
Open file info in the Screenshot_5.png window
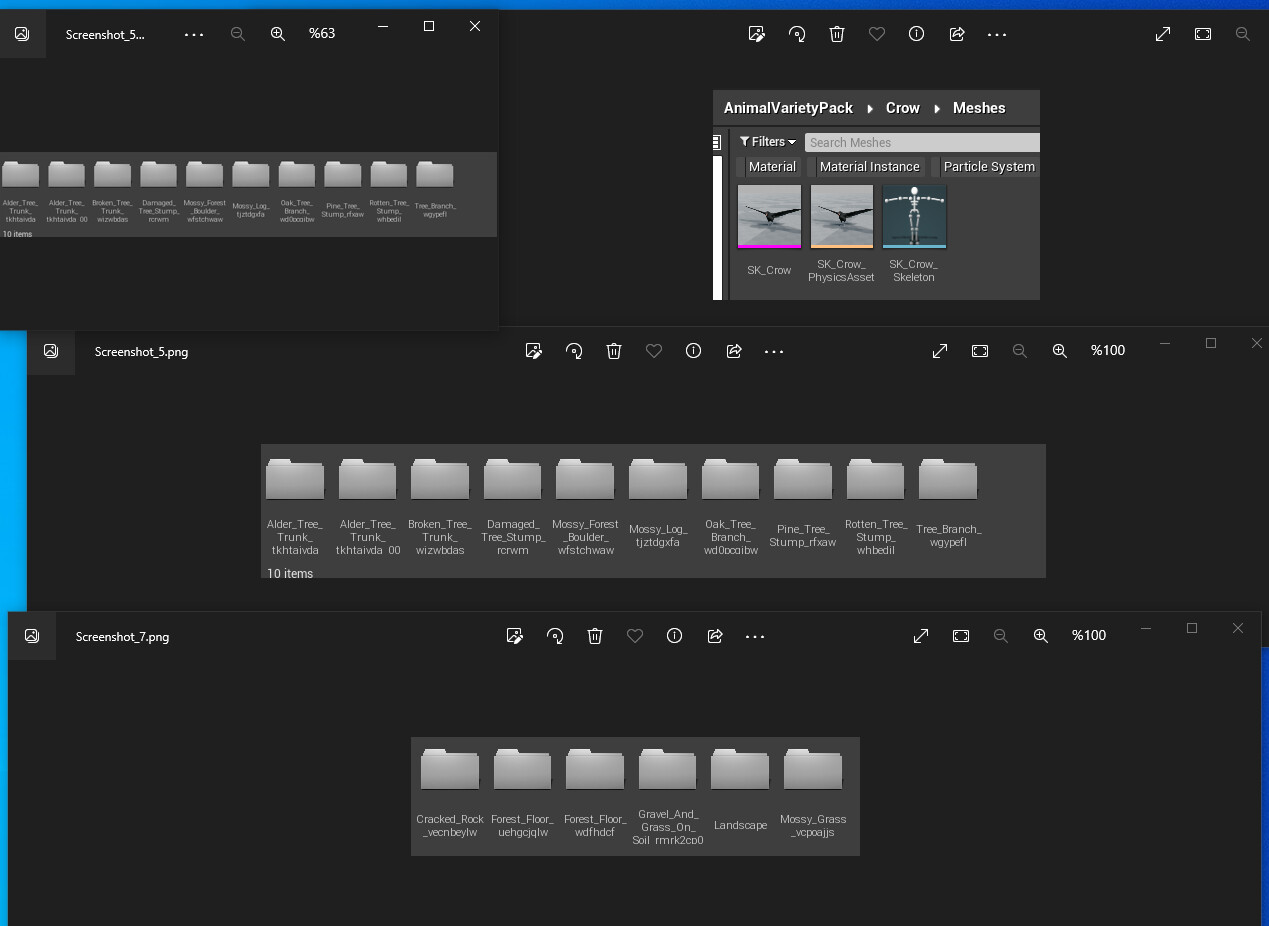[x=694, y=351]
